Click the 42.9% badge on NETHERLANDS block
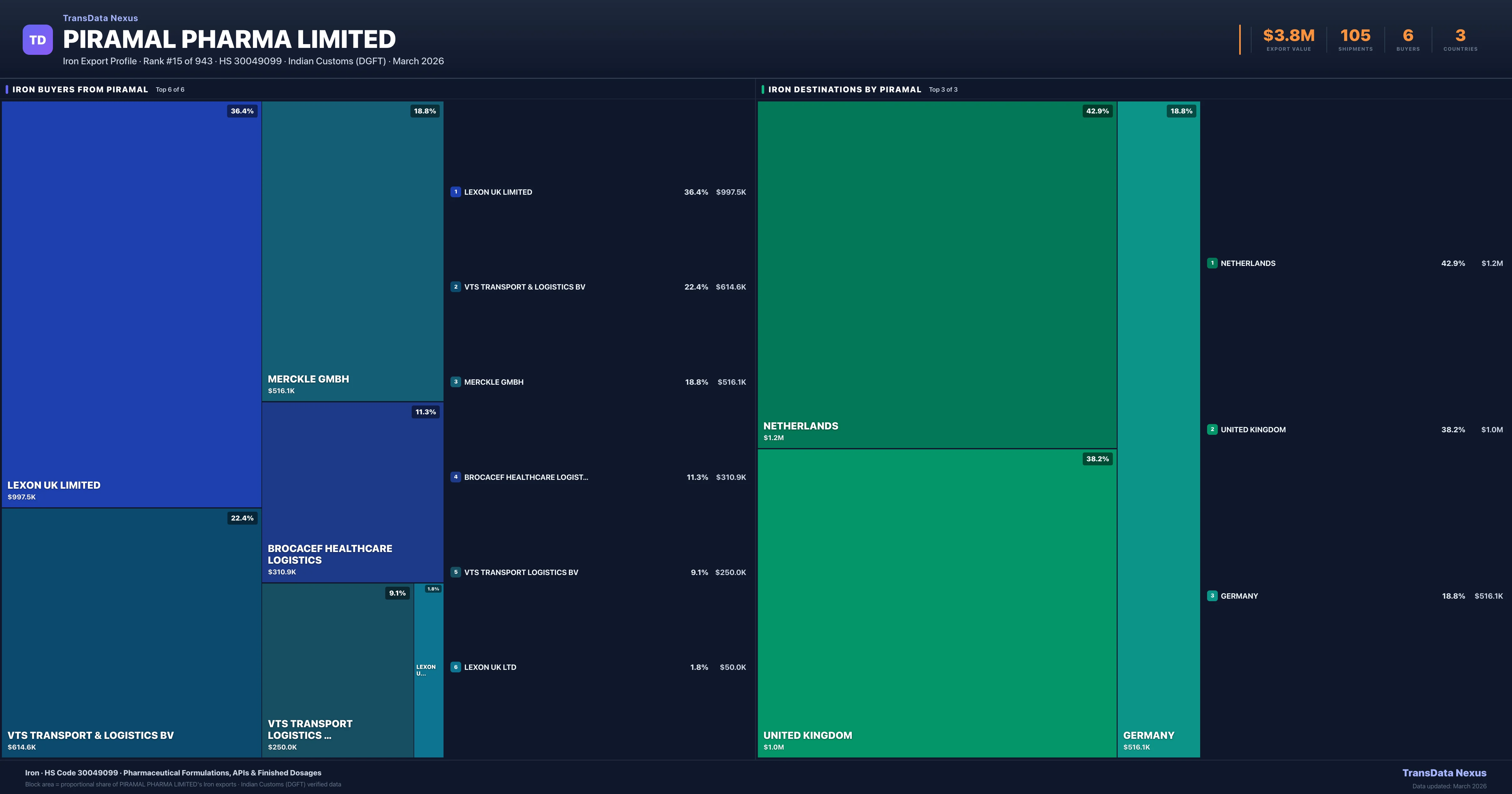This screenshot has height=794, width=1512. click(x=1097, y=111)
